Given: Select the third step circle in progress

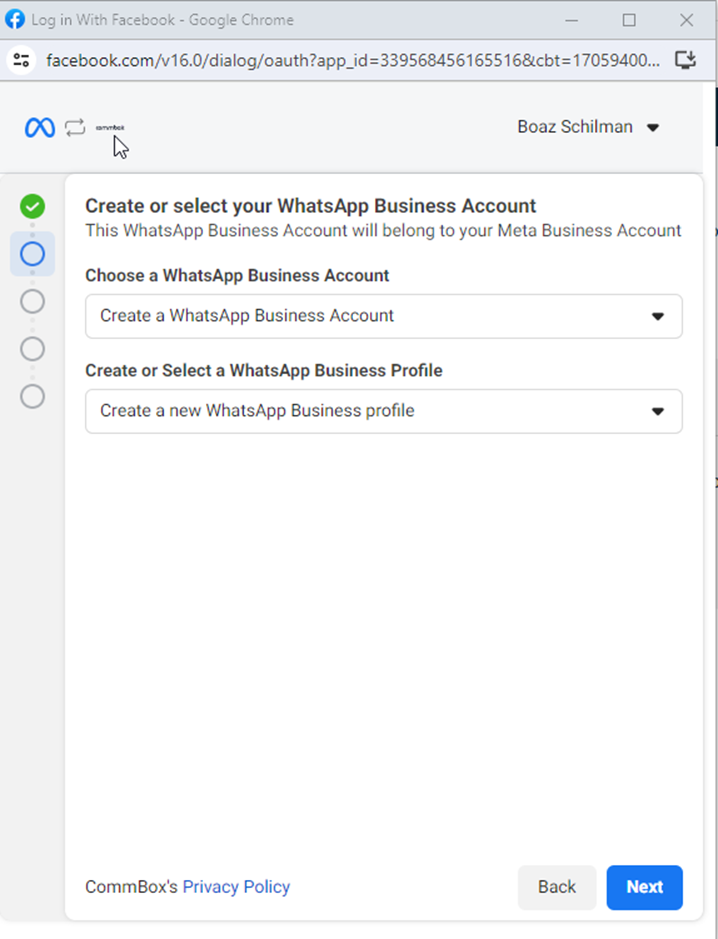Looking at the screenshot, I should [32, 301].
